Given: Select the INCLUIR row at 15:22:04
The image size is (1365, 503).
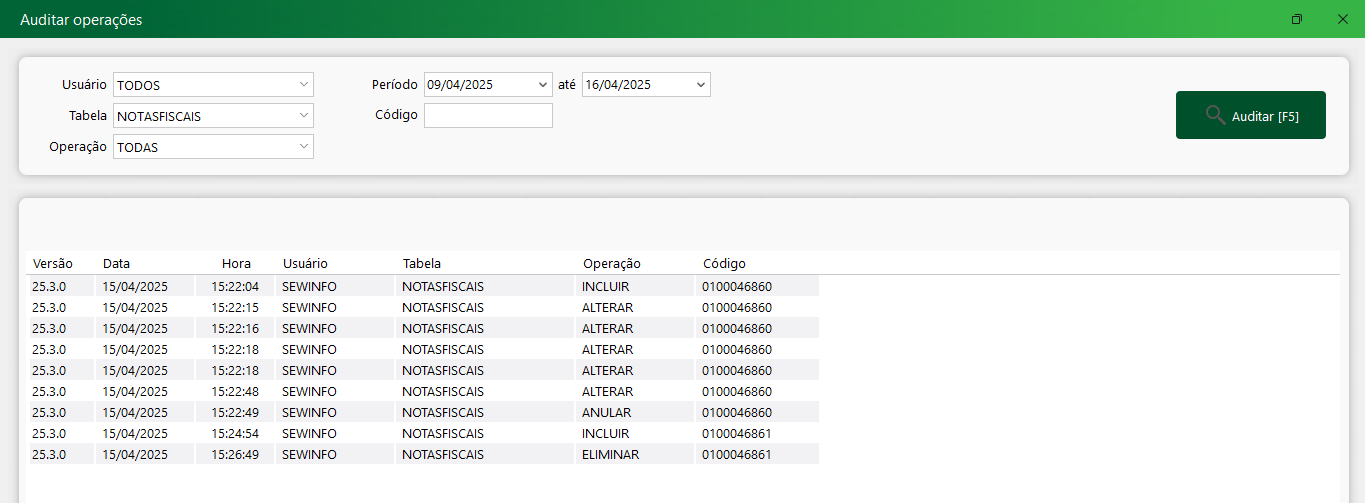Looking at the screenshot, I should 606,287.
